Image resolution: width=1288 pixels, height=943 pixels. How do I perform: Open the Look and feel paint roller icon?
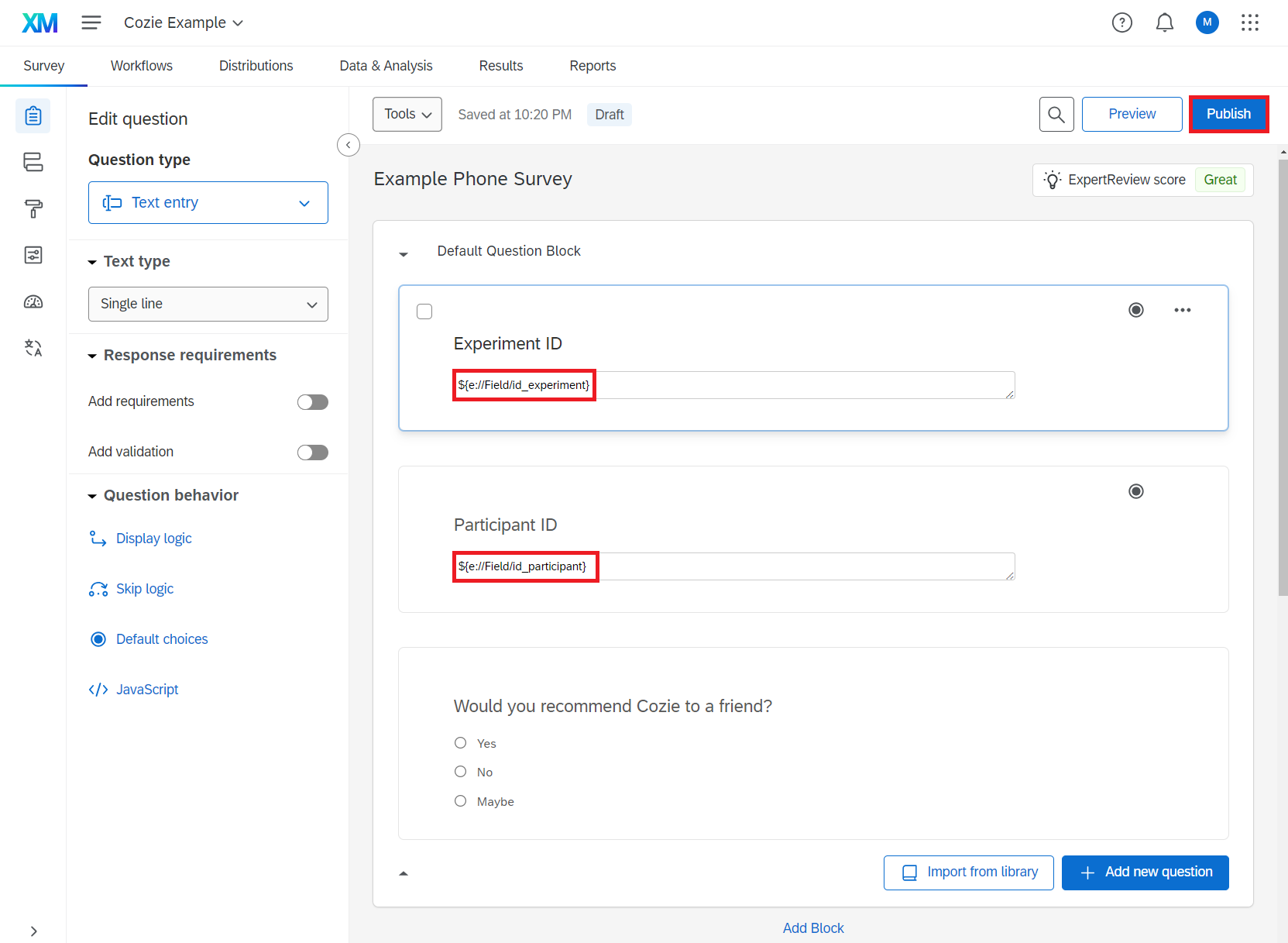pyautogui.click(x=33, y=208)
